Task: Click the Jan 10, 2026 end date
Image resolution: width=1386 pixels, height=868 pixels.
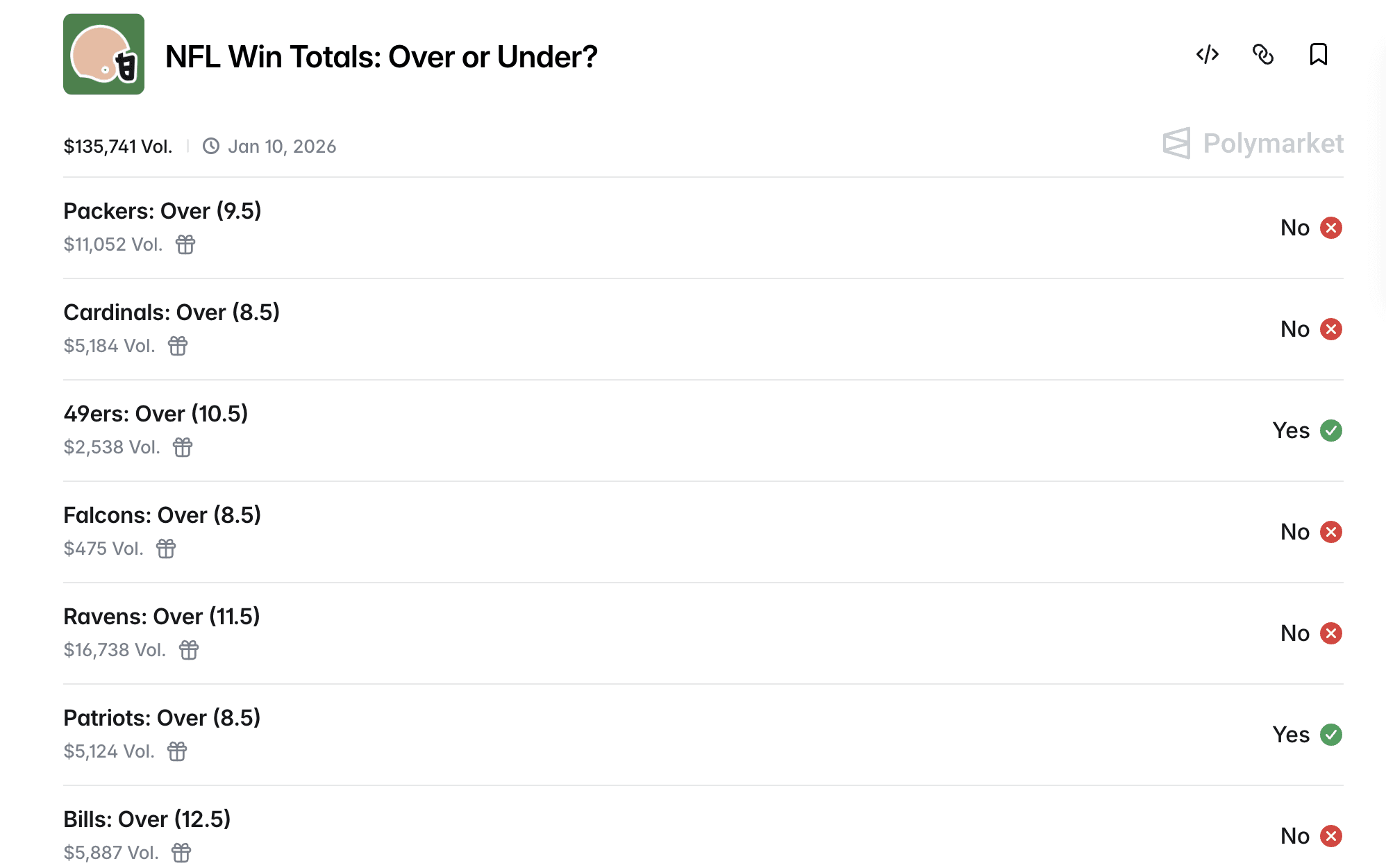Action: click(x=281, y=147)
